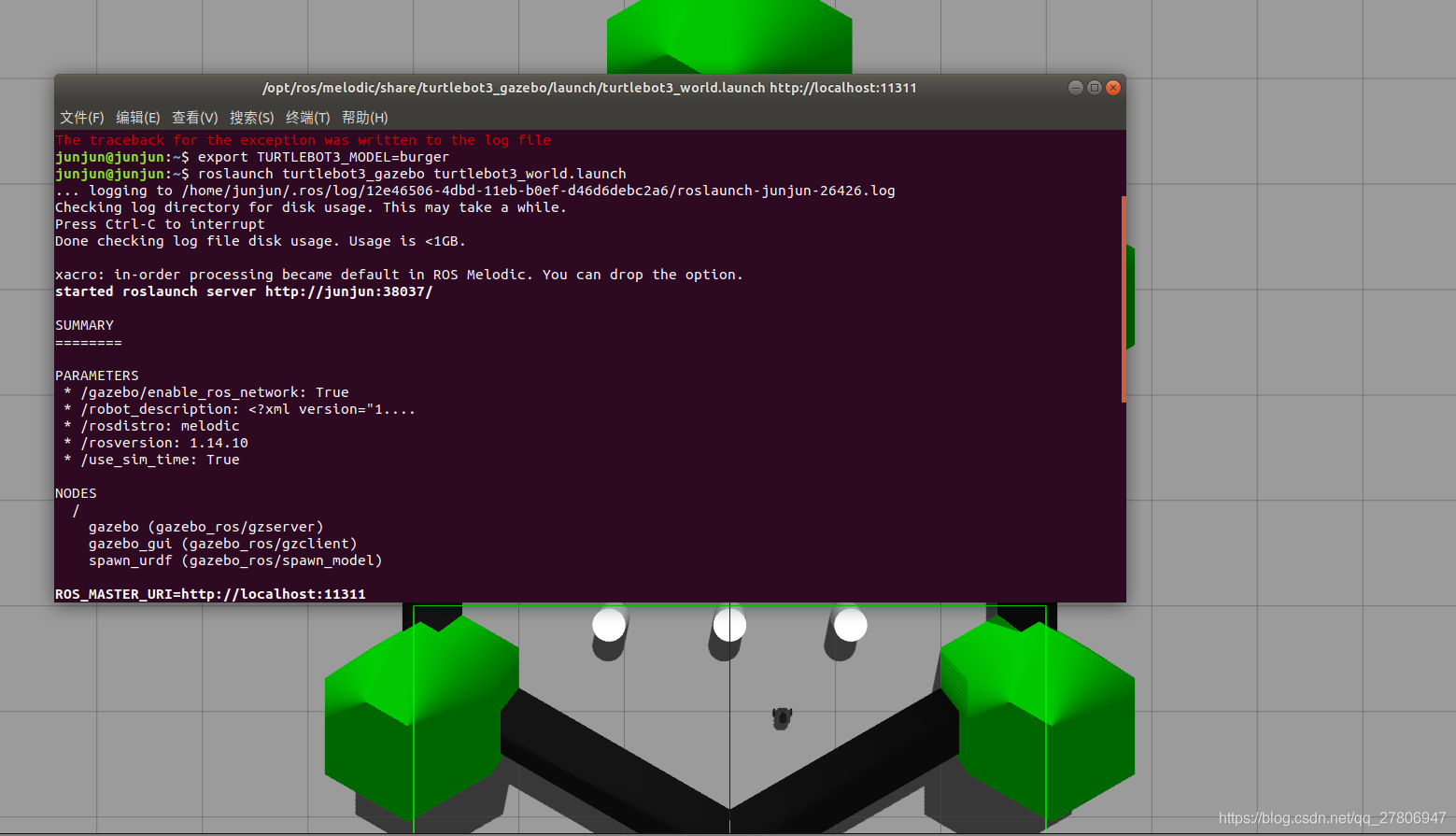Click the terminal vertical scrollbar handle
The image size is (1456, 836).
pos(1124,299)
